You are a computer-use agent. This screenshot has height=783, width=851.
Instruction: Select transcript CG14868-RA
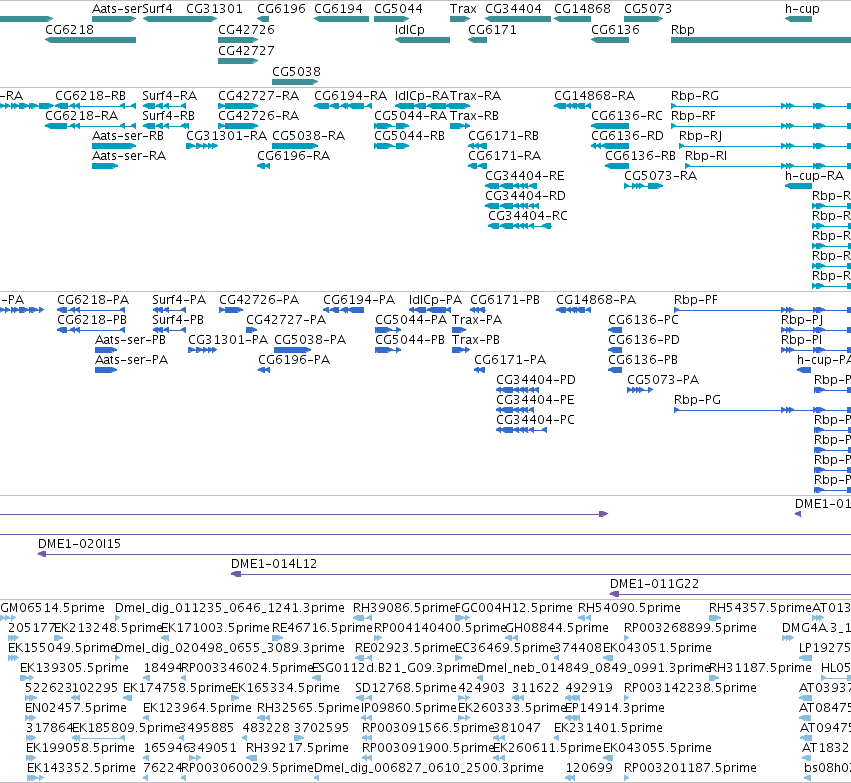(573, 106)
